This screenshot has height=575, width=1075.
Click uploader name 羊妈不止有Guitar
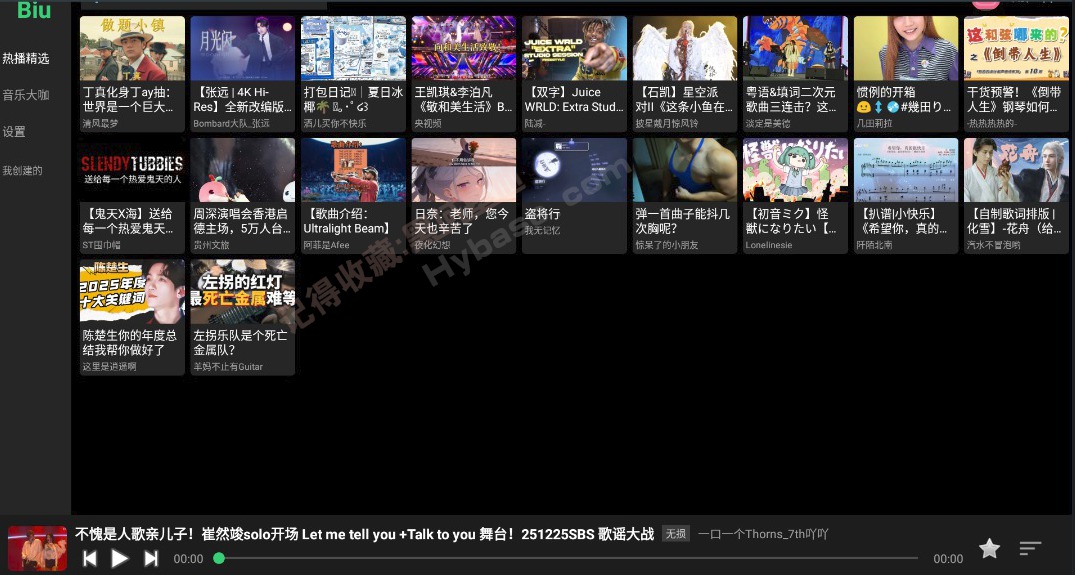pos(228,367)
